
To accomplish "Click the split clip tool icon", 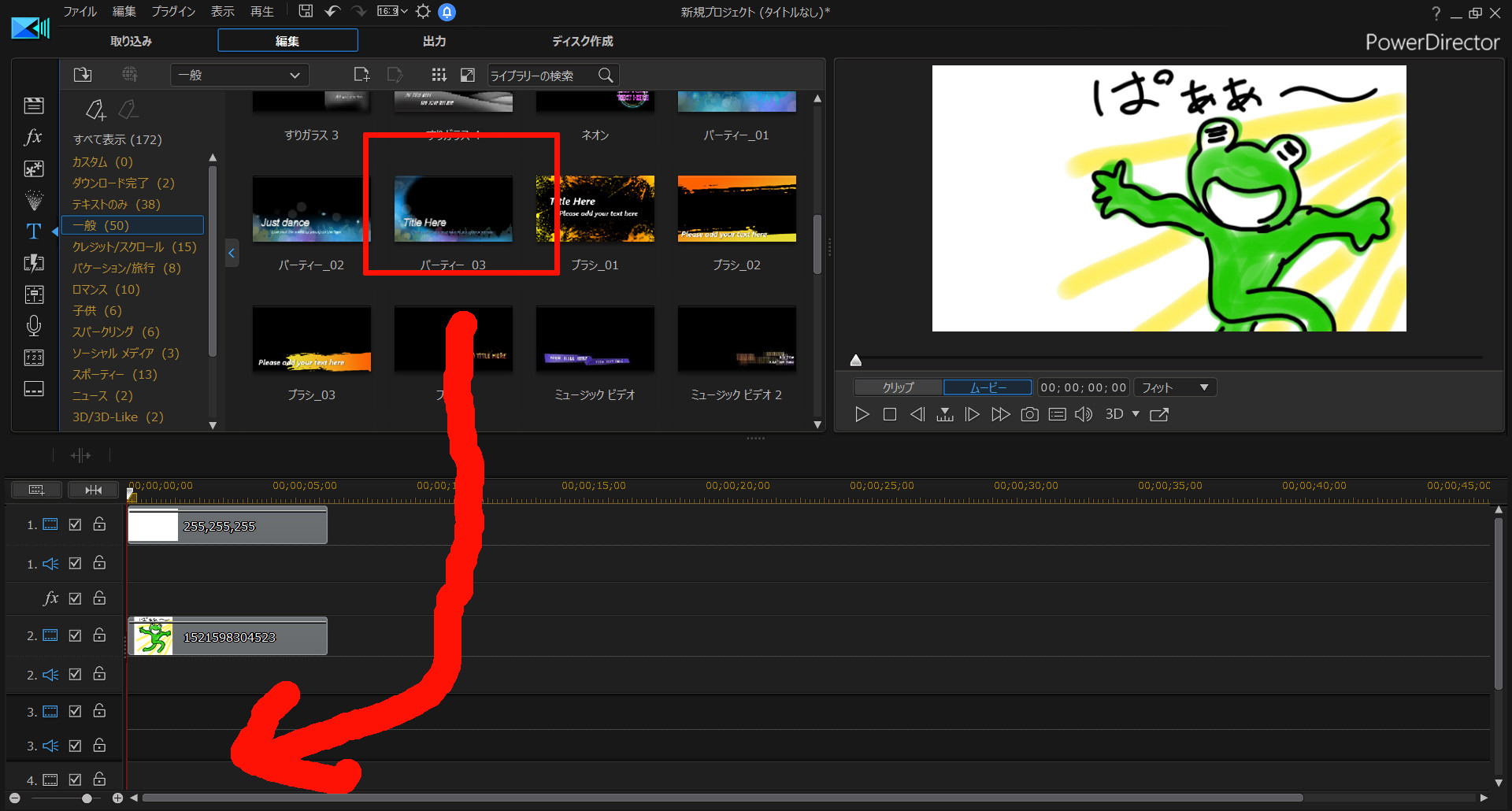I will click(x=80, y=455).
